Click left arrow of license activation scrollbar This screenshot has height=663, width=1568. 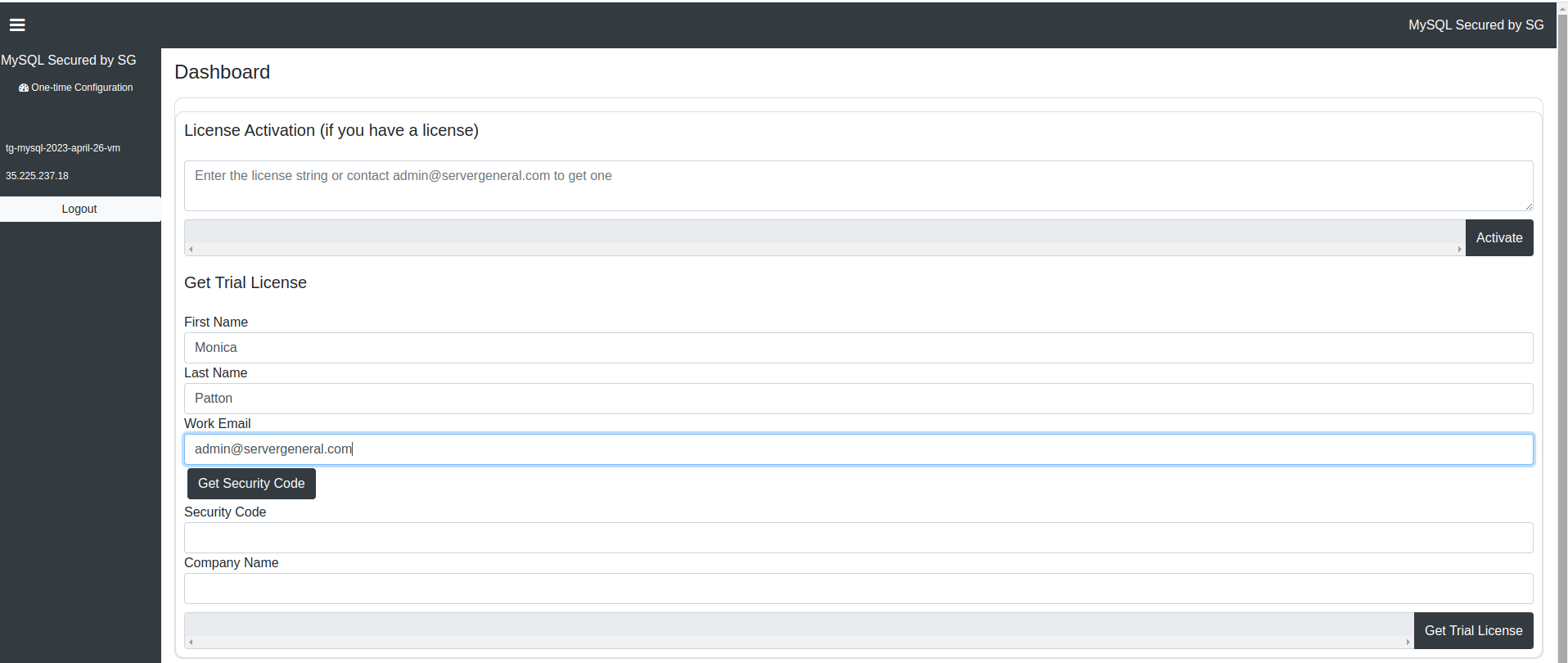191,250
